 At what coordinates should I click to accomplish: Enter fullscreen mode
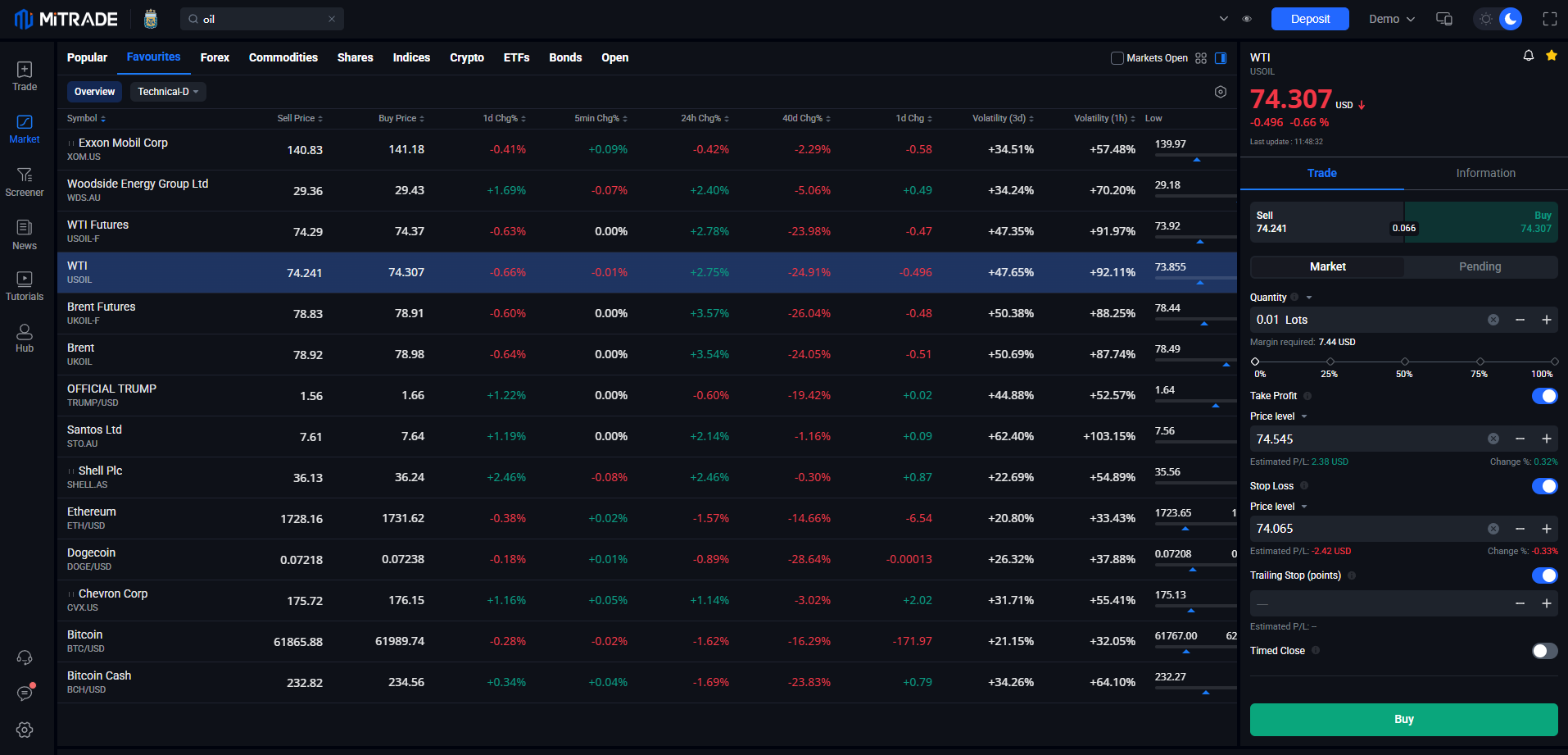1550,19
